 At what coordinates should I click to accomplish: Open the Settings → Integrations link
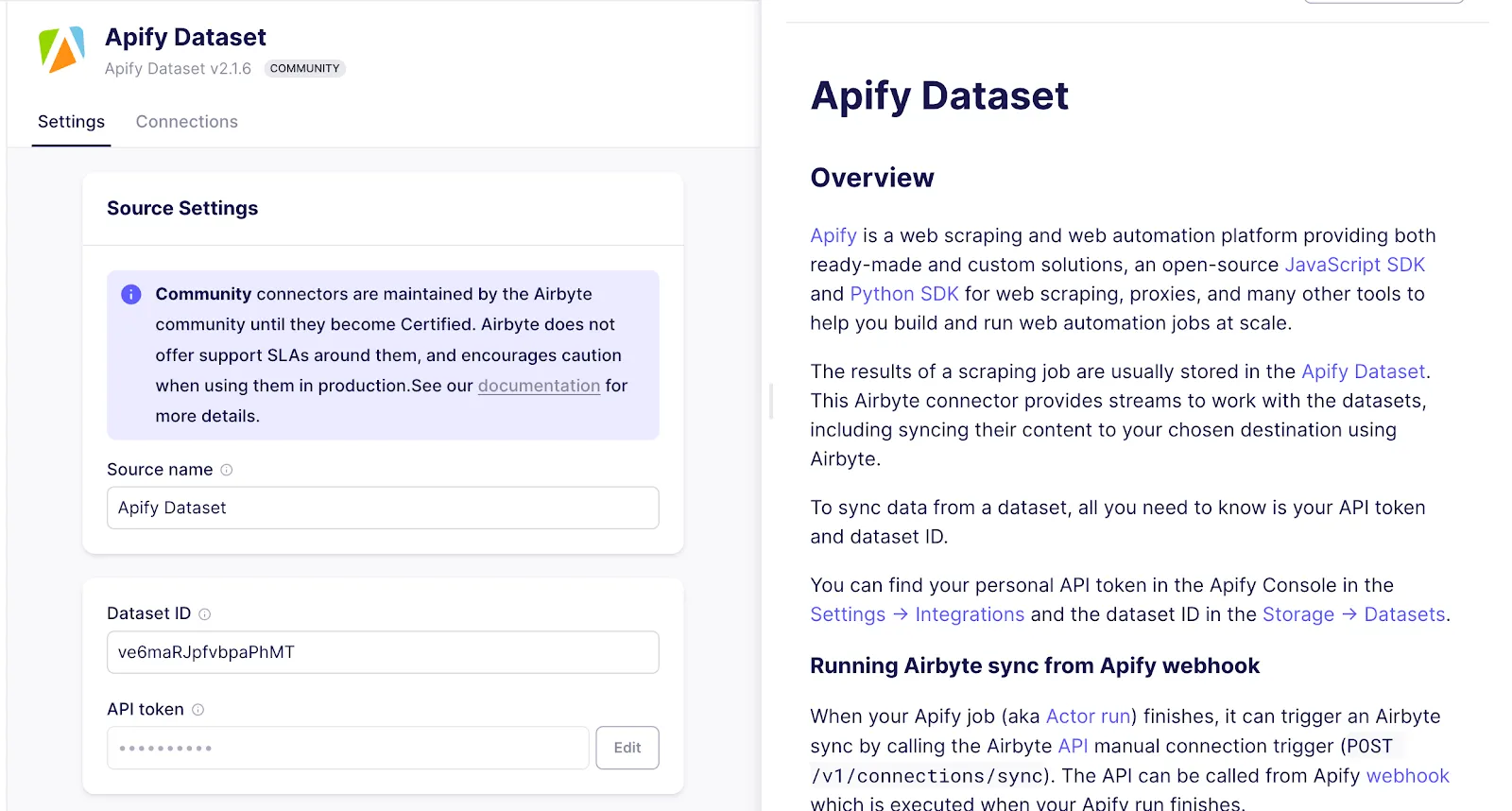(x=917, y=614)
